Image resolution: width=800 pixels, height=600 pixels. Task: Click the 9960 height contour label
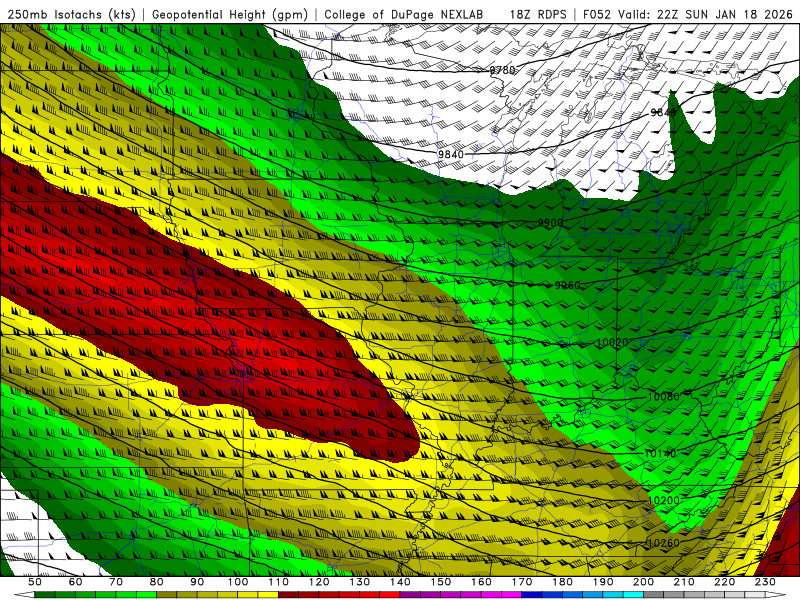click(x=567, y=285)
